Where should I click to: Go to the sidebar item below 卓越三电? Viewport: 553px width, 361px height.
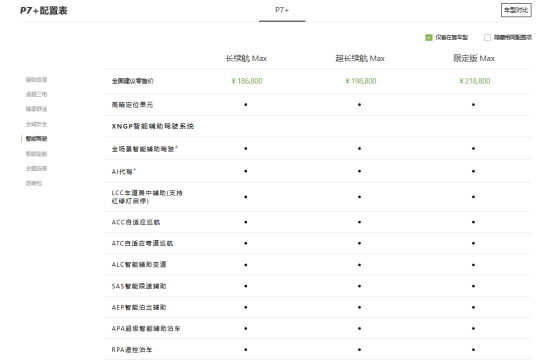pyautogui.click(x=36, y=109)
